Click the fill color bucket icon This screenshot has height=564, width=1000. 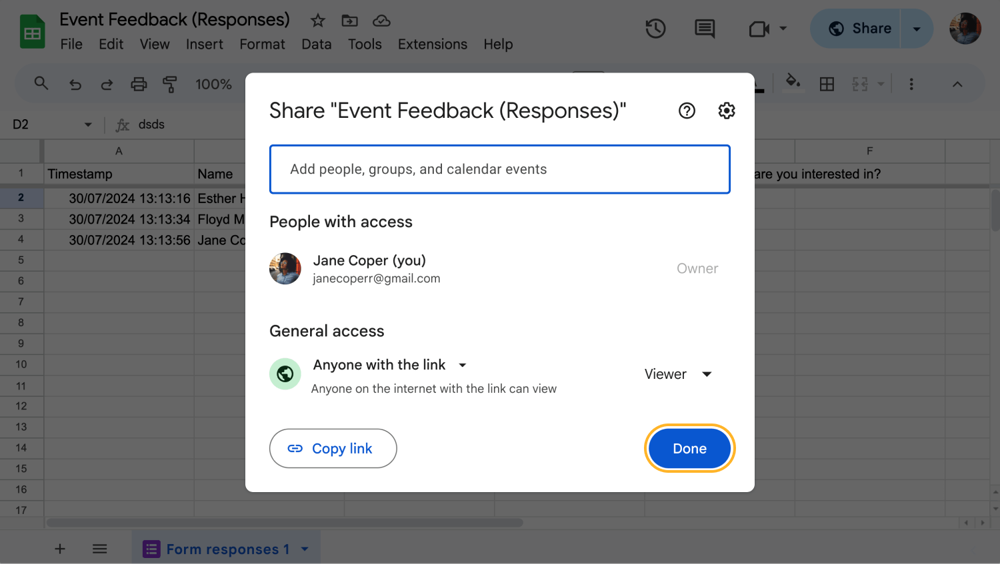[x=793, y=83]
